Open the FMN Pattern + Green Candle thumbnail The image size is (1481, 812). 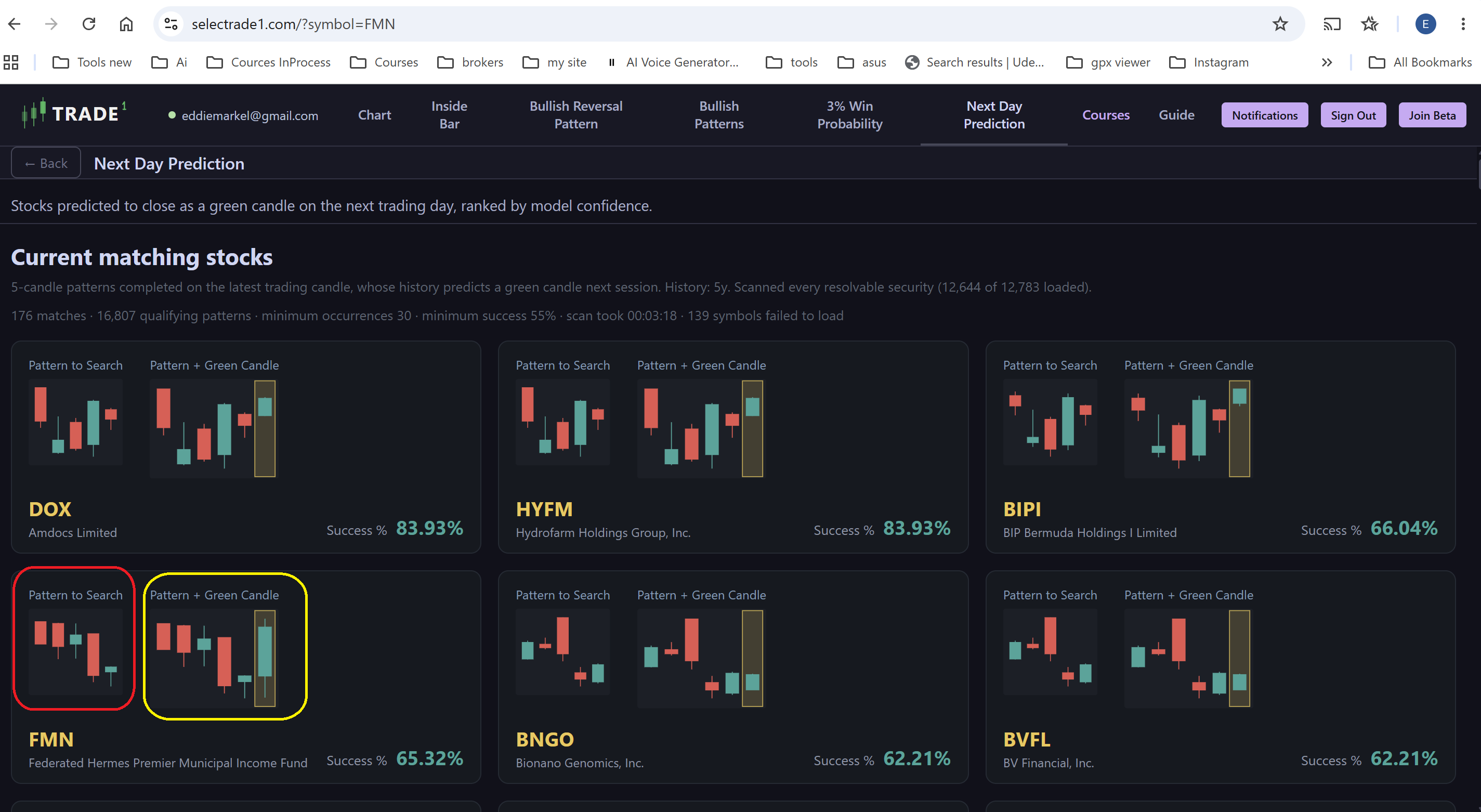213,658
